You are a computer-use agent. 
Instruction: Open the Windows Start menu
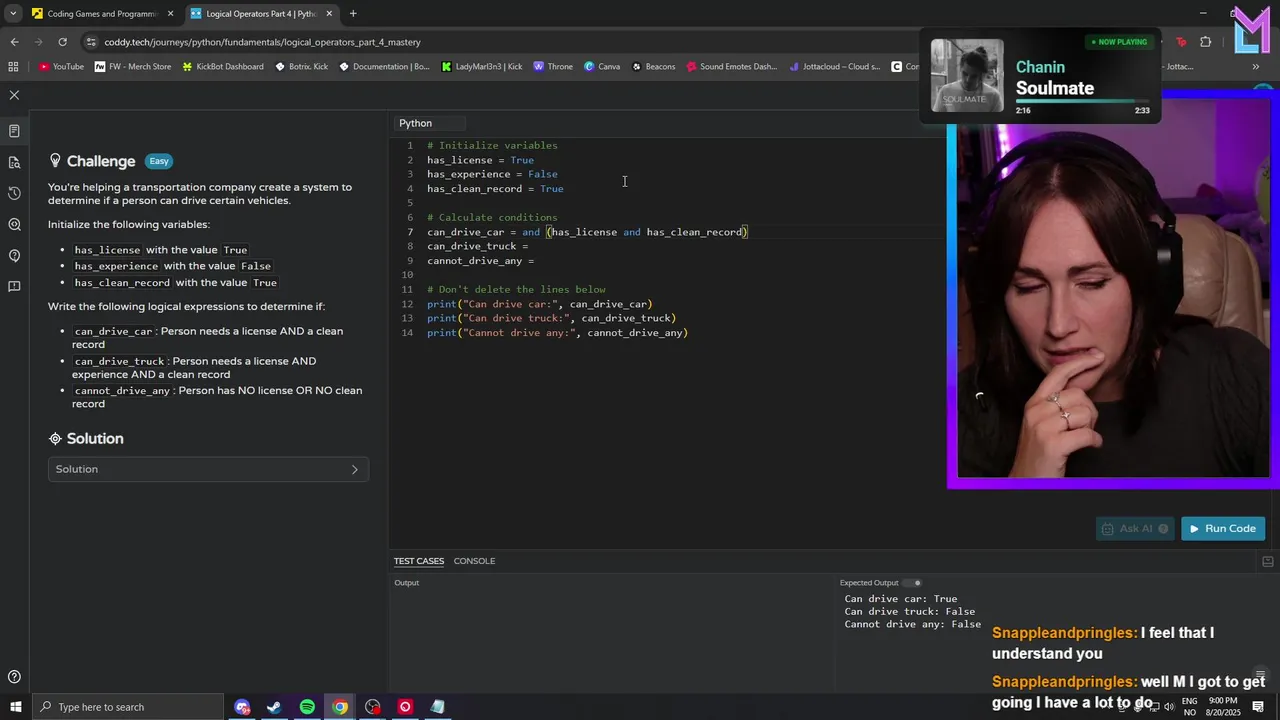coord(15,707)
